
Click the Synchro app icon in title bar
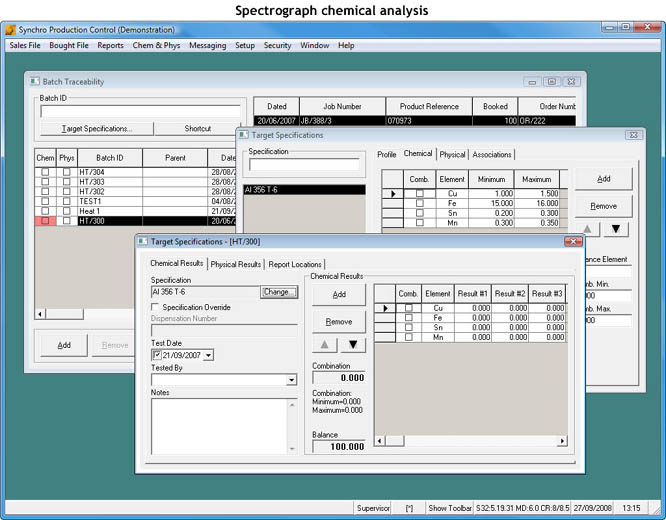pos(10,30)
